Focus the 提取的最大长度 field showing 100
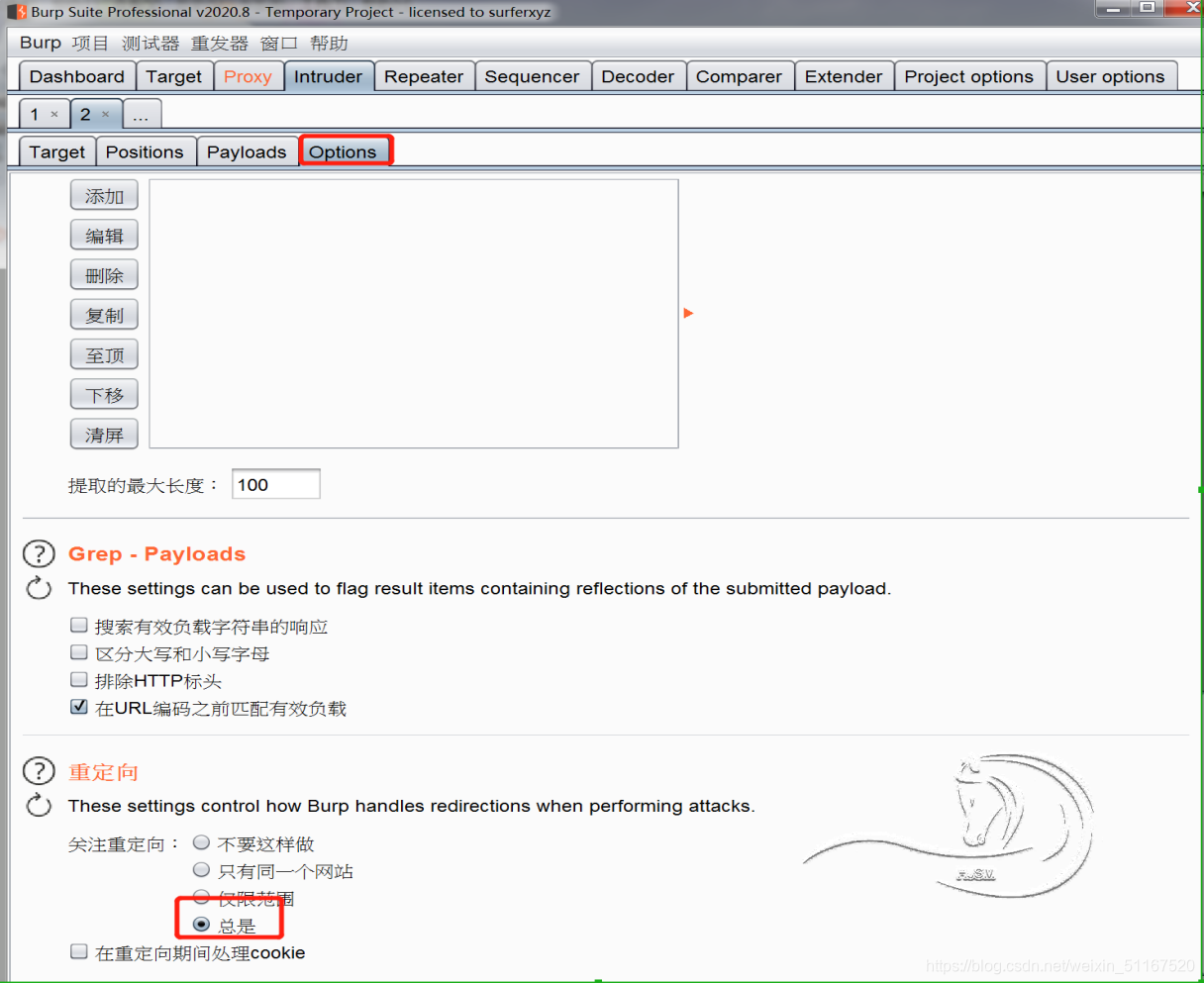The image size is (1204, 984). point(276,484)
